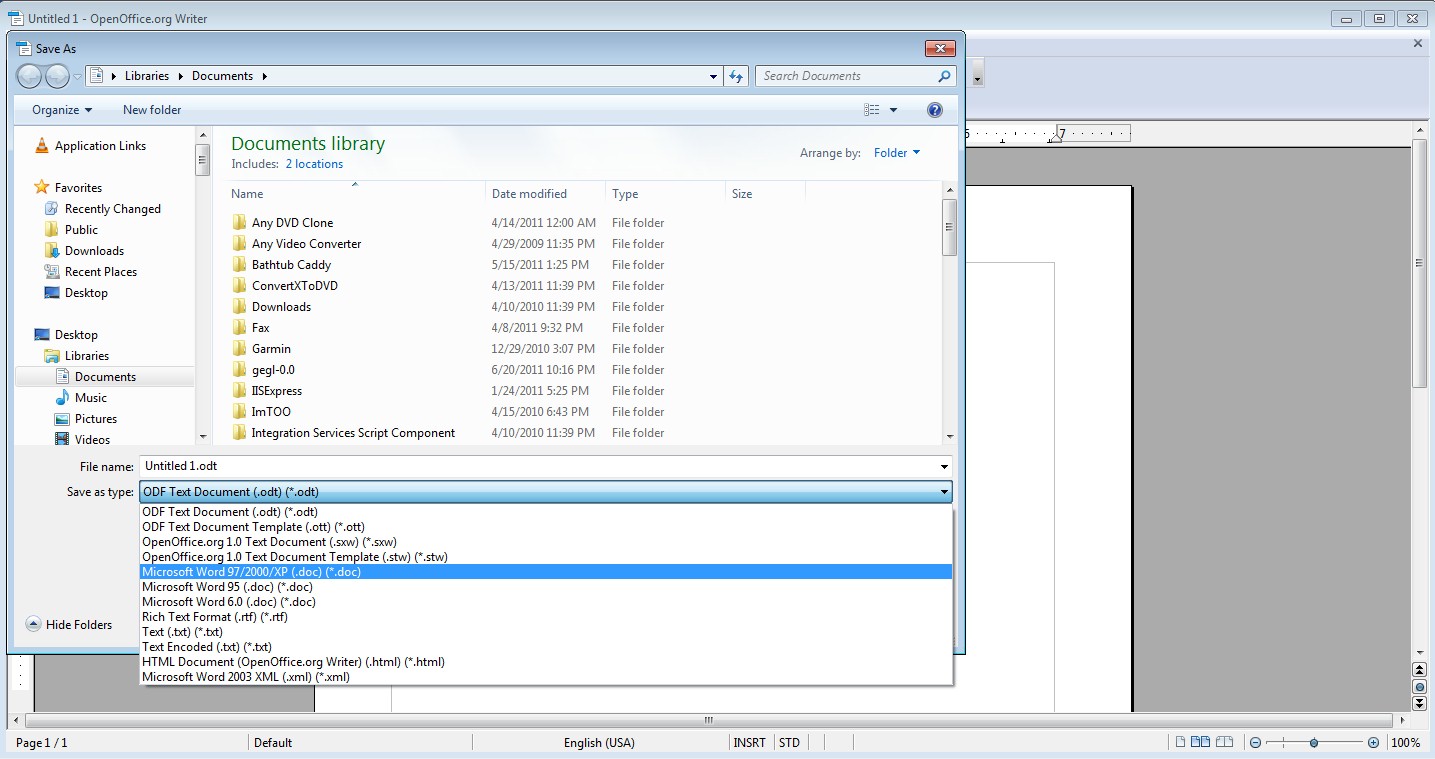Select ODF Text Document Template (.ott)
The width and height of the screenshot is (1435, 759).
(x=546, y=527)
